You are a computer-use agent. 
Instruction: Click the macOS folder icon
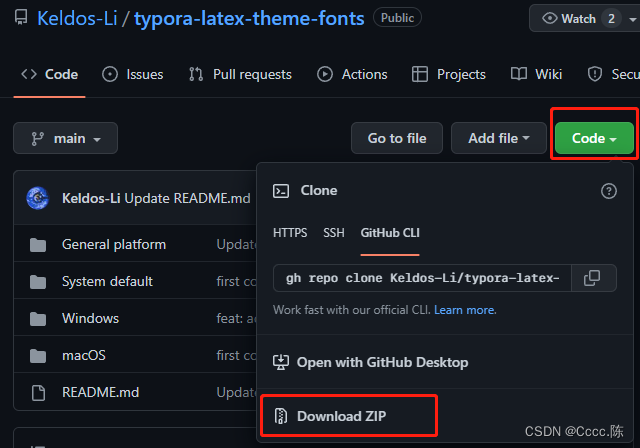(38, 356)
